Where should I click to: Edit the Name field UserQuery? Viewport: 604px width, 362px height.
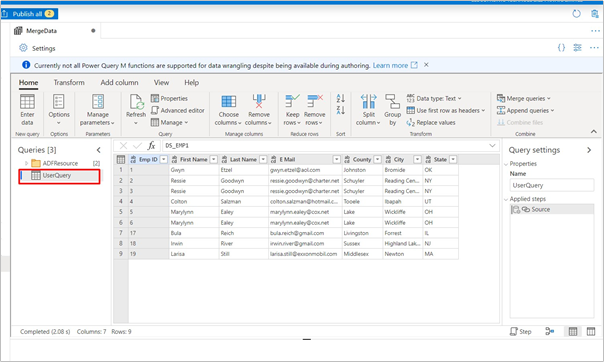(552, 185)
